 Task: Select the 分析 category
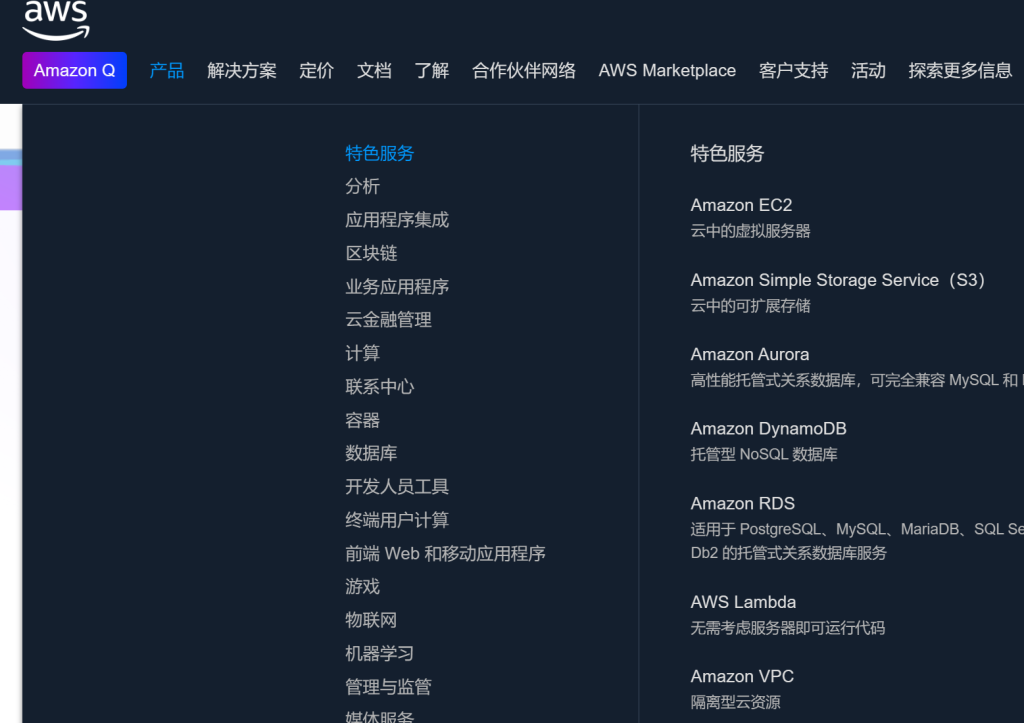(362, 187)
